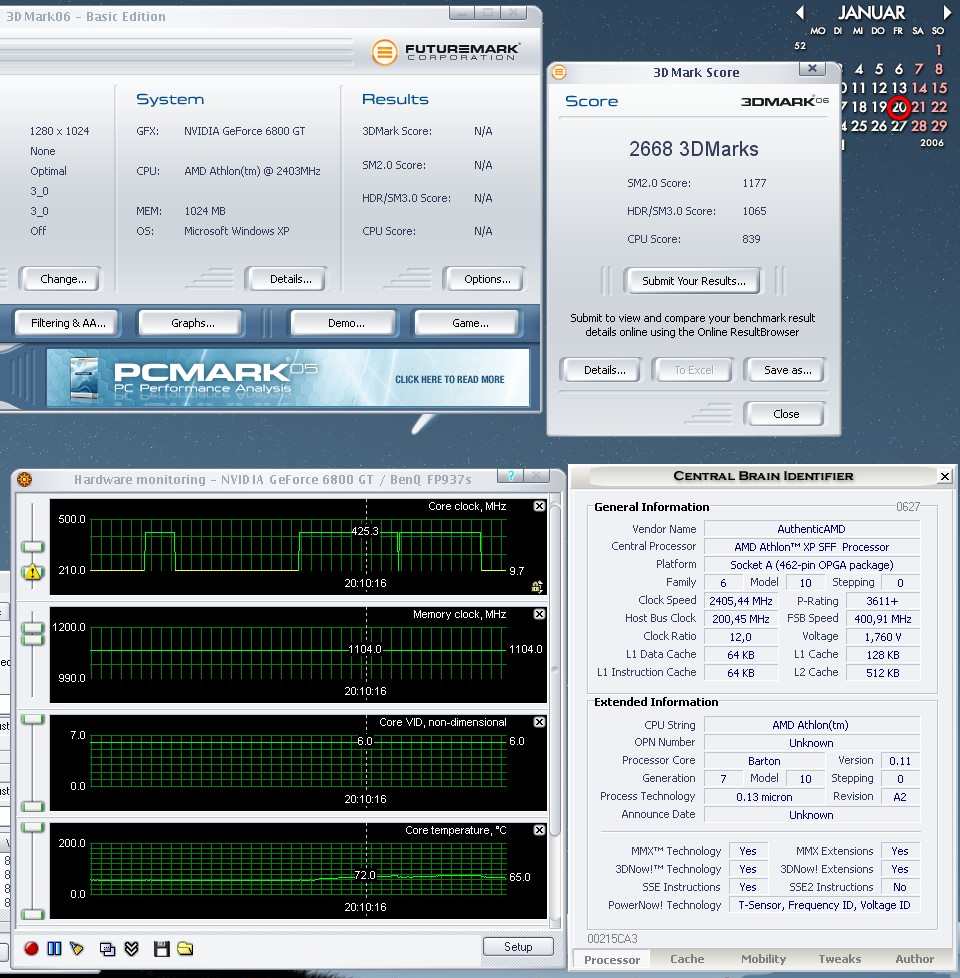Click Socket A (462-pin OPGA package) field

(x=811, y=565)
